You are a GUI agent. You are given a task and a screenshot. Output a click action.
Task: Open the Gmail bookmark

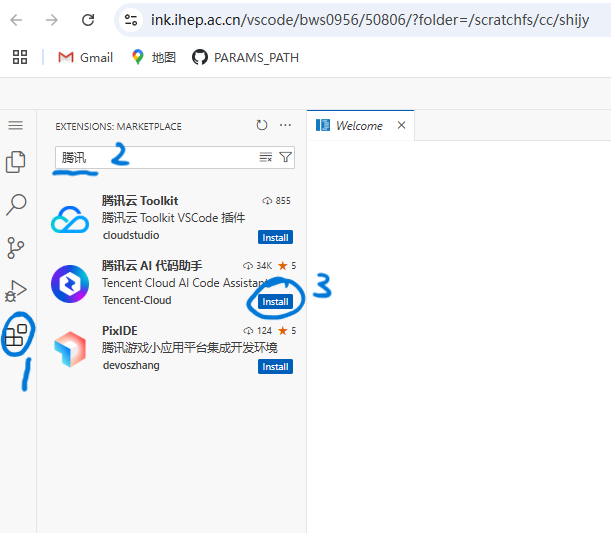(x=85, y=58)
